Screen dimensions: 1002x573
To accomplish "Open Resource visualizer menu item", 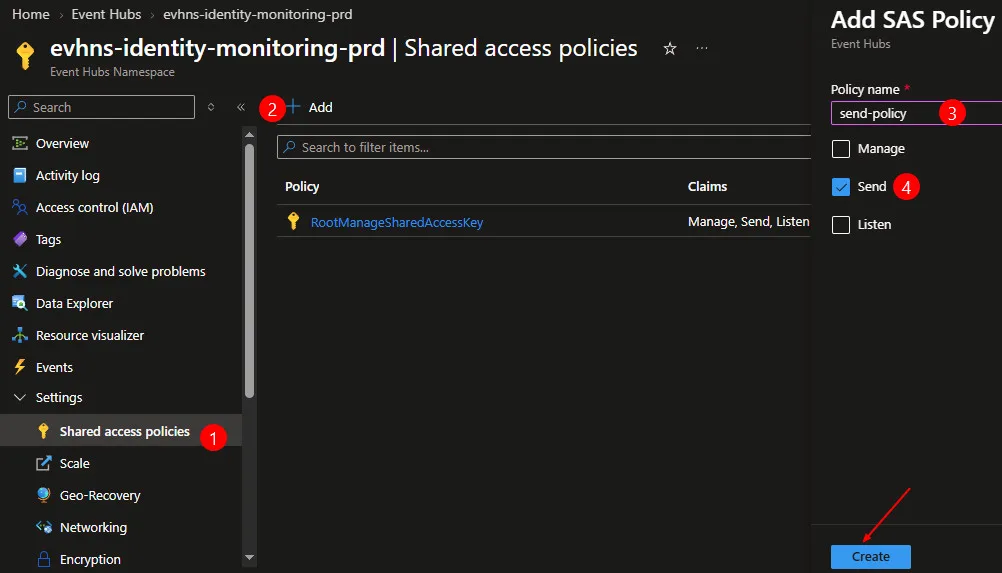I will (x=89, y=335).
